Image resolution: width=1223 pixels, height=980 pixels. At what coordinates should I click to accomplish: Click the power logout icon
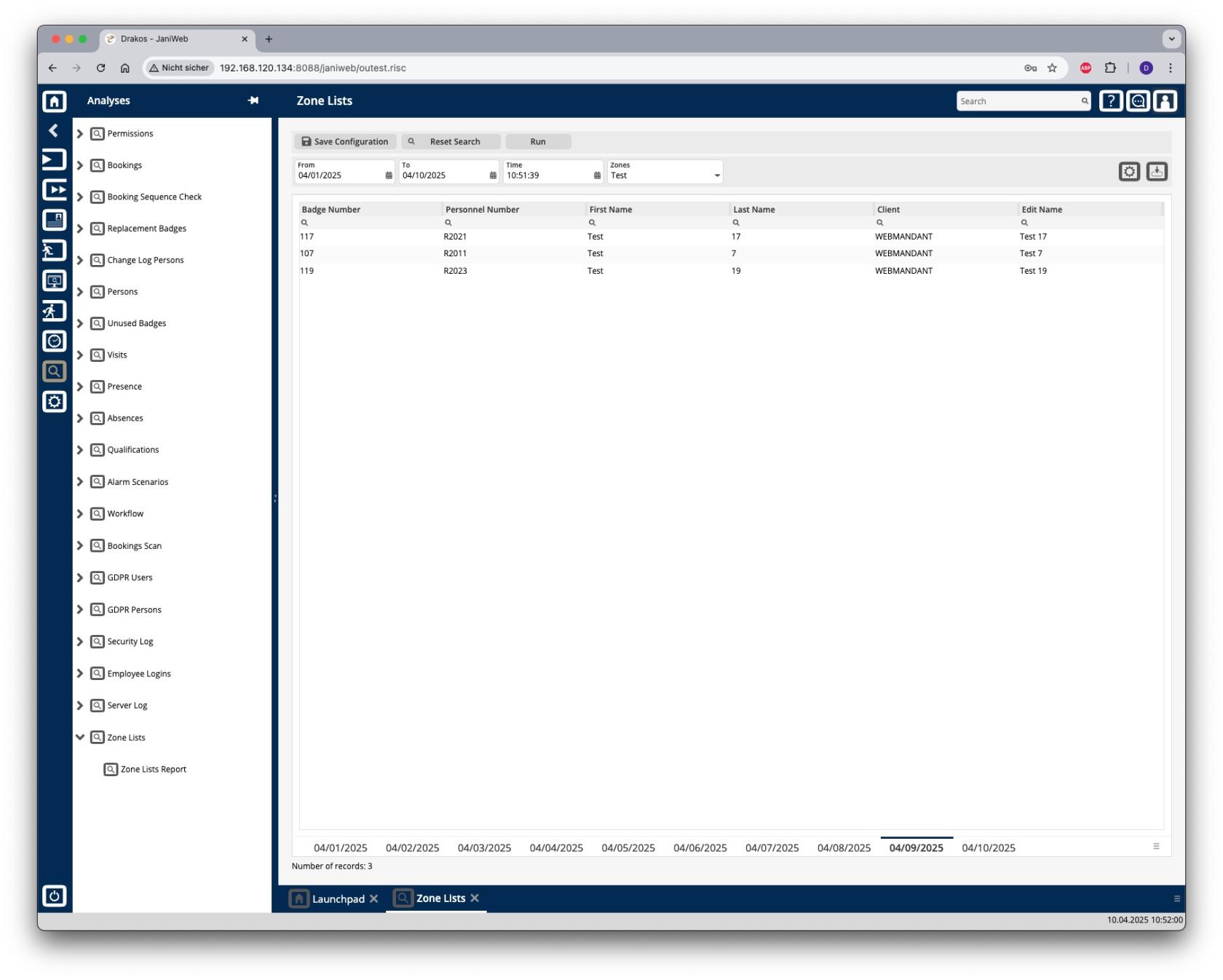click(x=55, y=896)
